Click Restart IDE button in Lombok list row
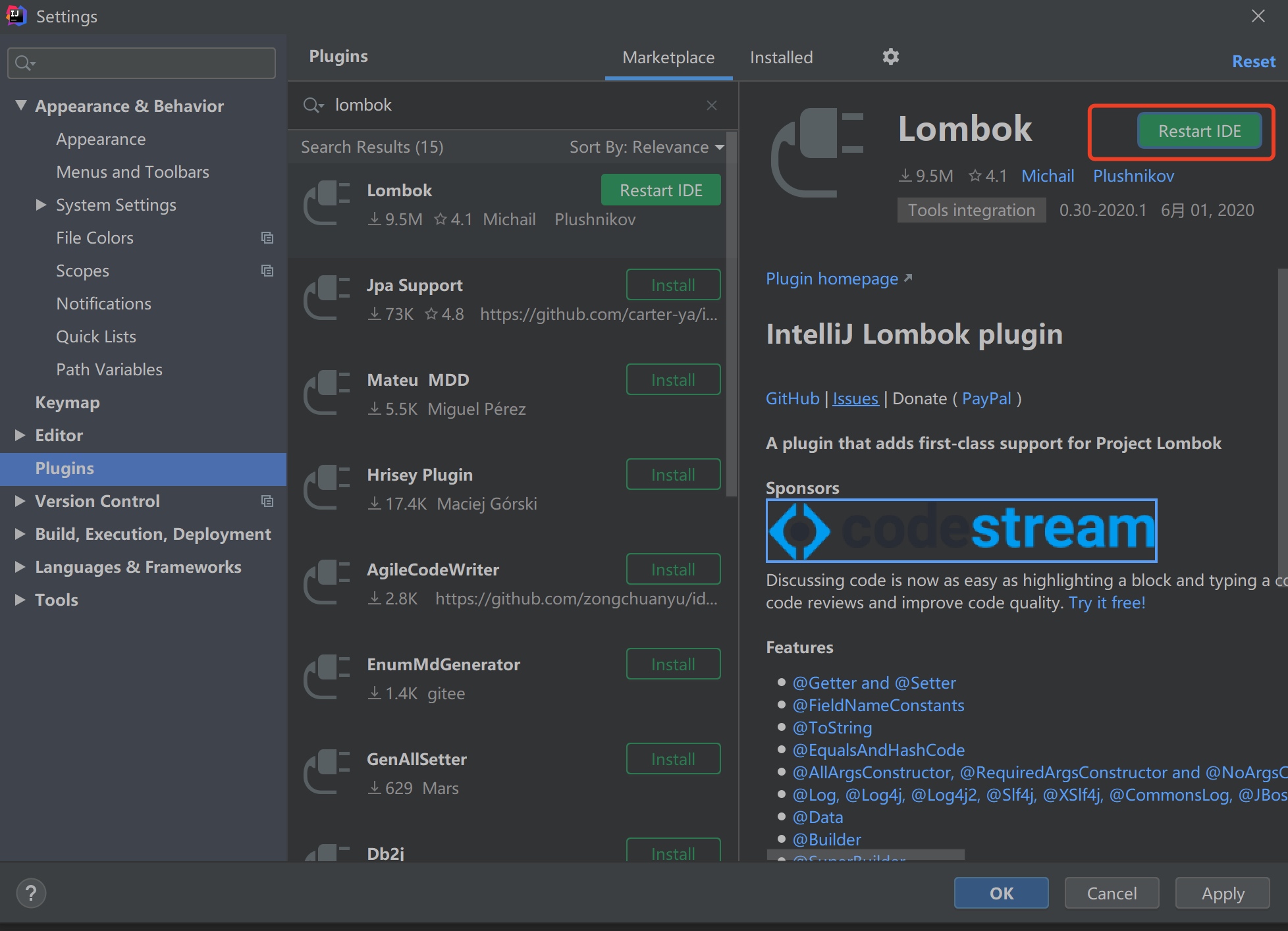The height and width of the screenshot is (931, 1288). (661, 190)
